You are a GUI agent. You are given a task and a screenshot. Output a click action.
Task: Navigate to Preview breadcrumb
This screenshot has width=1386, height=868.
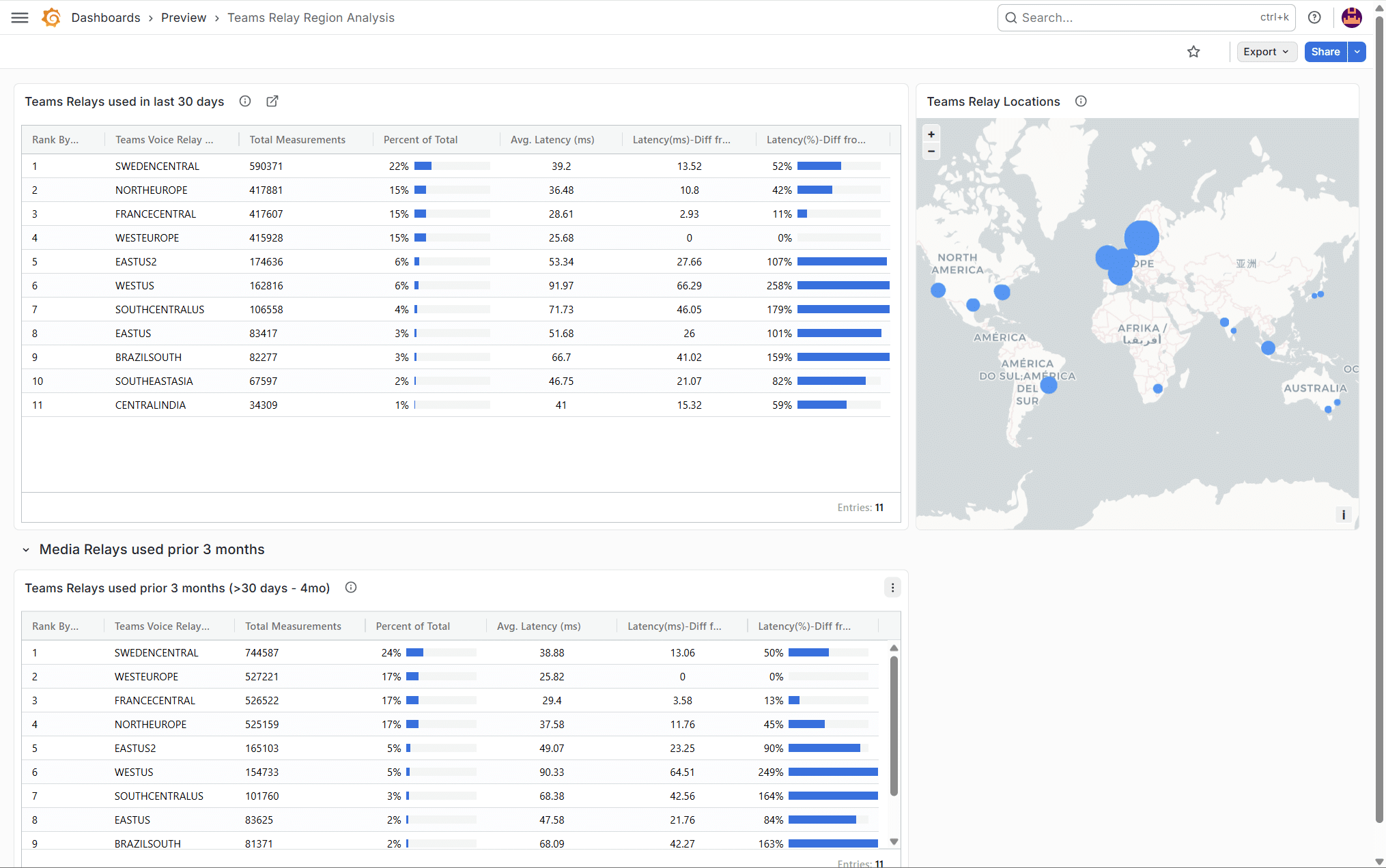[184, 18]
